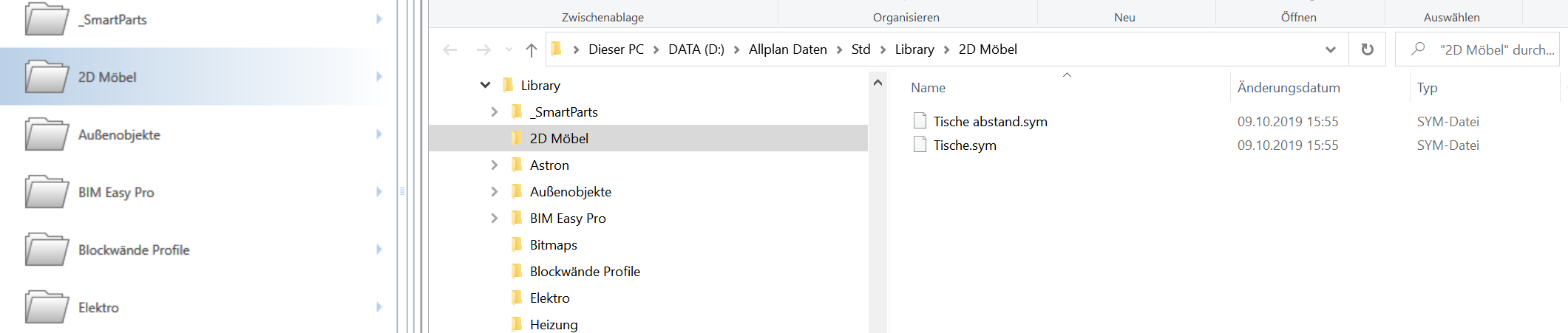Click the Std breadcrumb segment
The height and width of the screenshot is (333, 1568).
[x=861, y=49]
